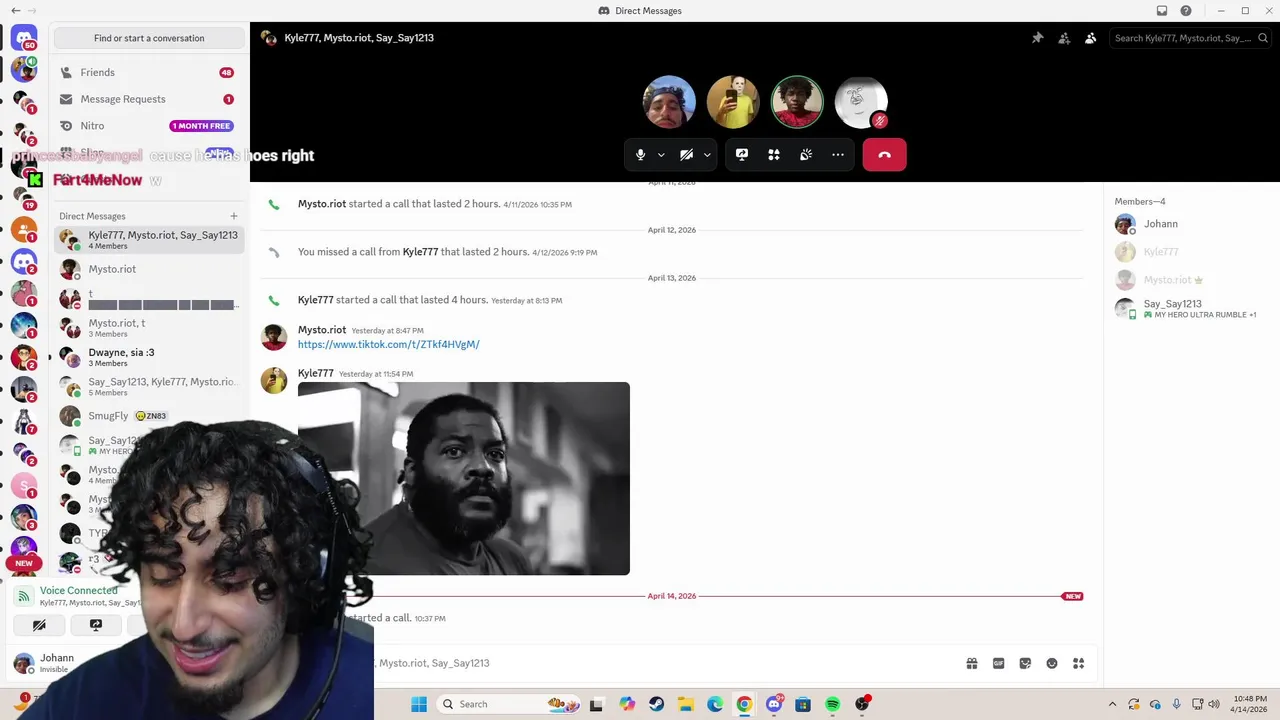This screenshot has height=720, width=1280.
Task: Go back with title bar arrow
Action: click(15, 11)
